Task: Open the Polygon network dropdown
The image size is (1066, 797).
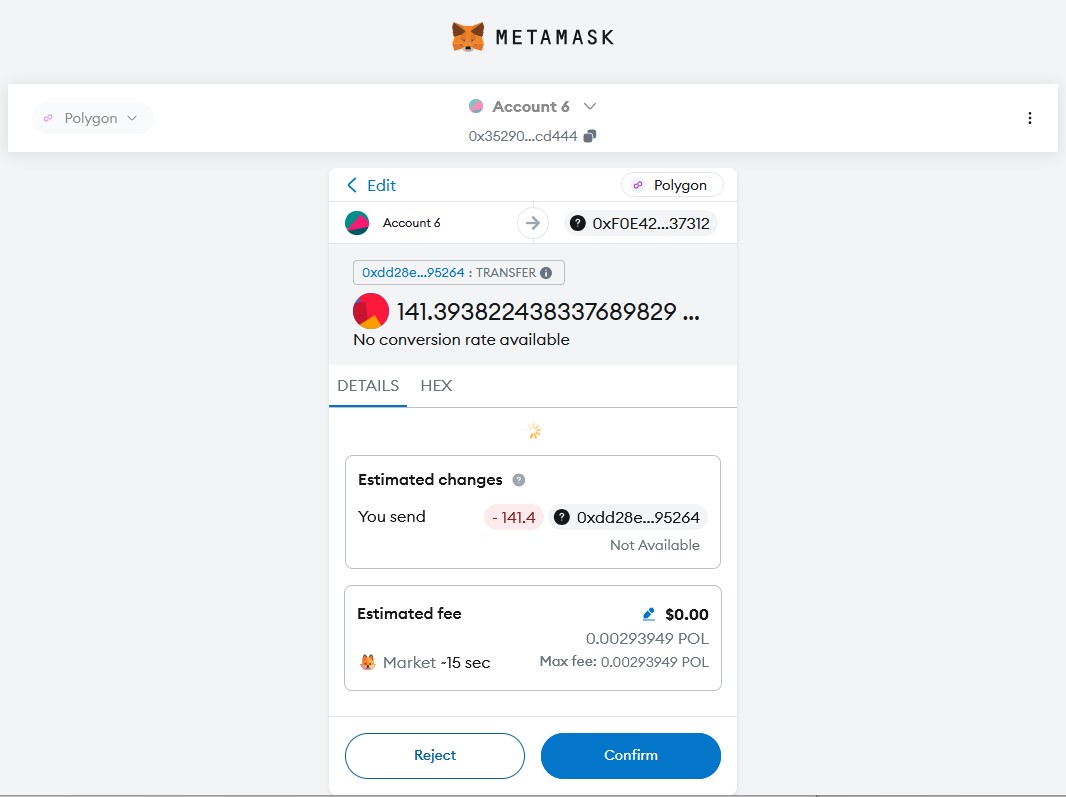Action: 93,118
